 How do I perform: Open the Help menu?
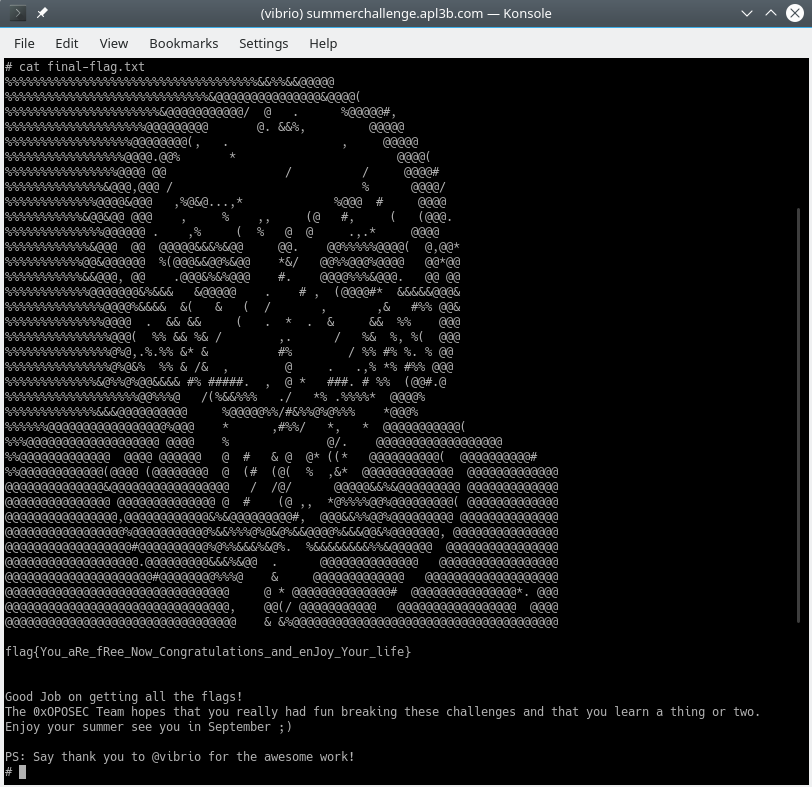click(323, 43)
